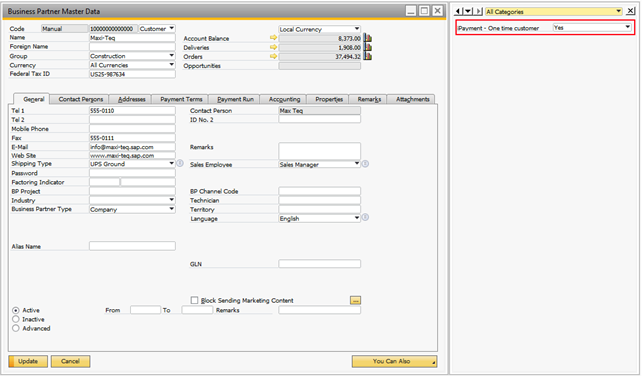Show Deliveries chart icon
This screenshot has width=642, height=376.
click(x=368, y=47)
